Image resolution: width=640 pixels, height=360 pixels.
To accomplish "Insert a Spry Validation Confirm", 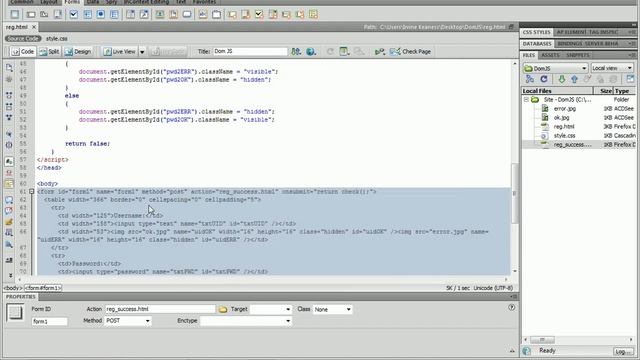I will (300, 15).
